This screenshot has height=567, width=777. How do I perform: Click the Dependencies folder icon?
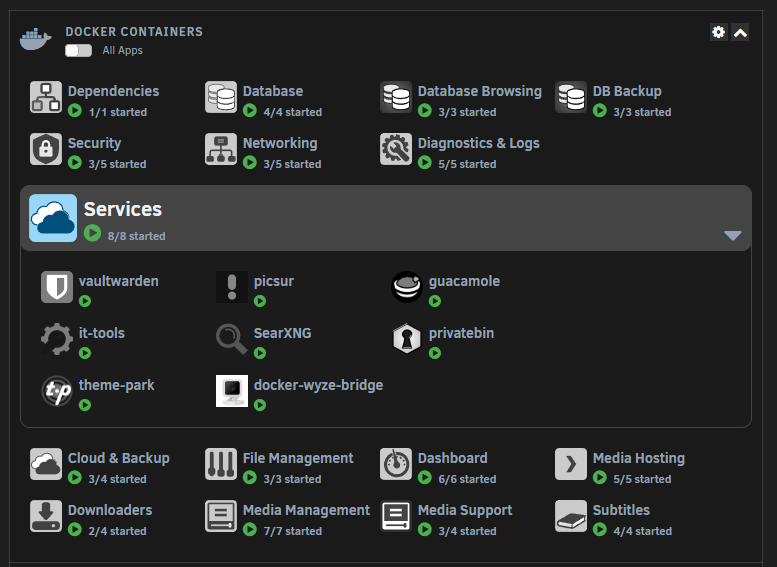point(46,97)
